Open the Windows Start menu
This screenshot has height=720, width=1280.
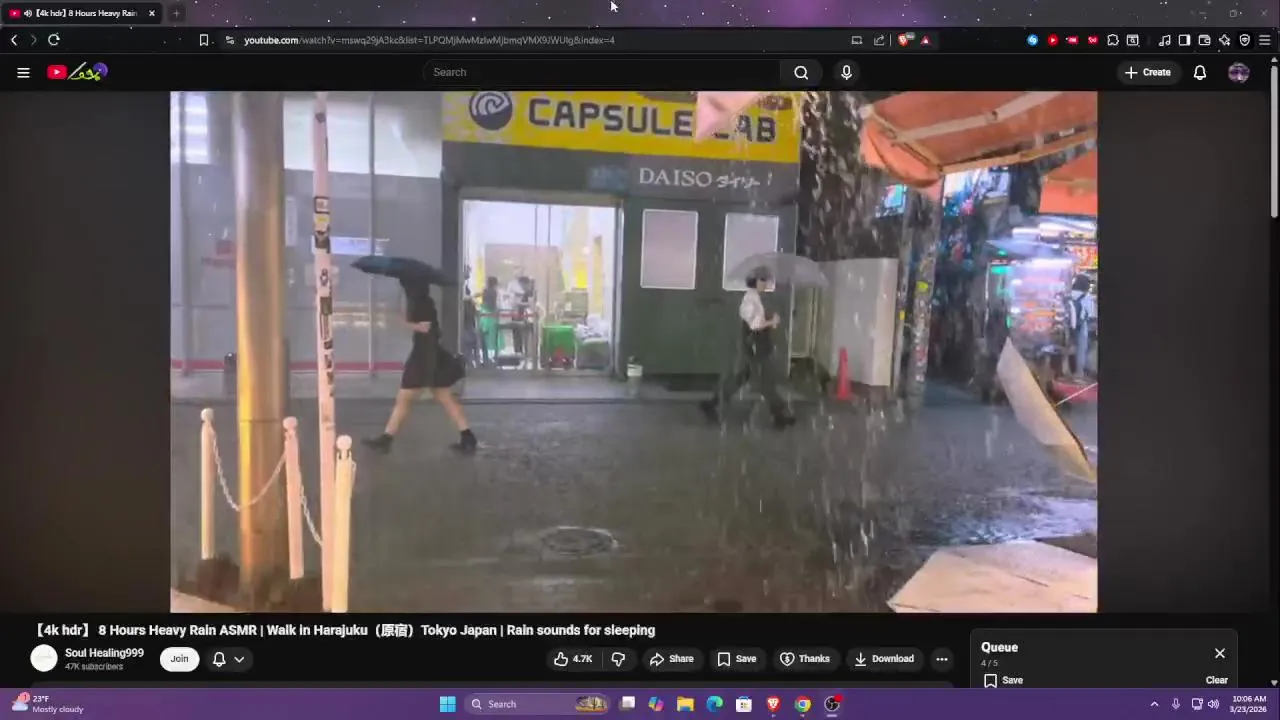click(x=448, y=704)
